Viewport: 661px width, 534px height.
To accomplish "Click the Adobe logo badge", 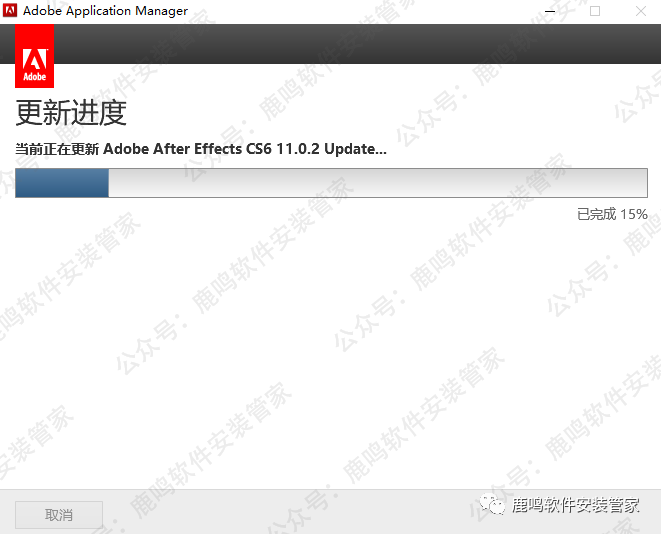I will pos(35,56).
